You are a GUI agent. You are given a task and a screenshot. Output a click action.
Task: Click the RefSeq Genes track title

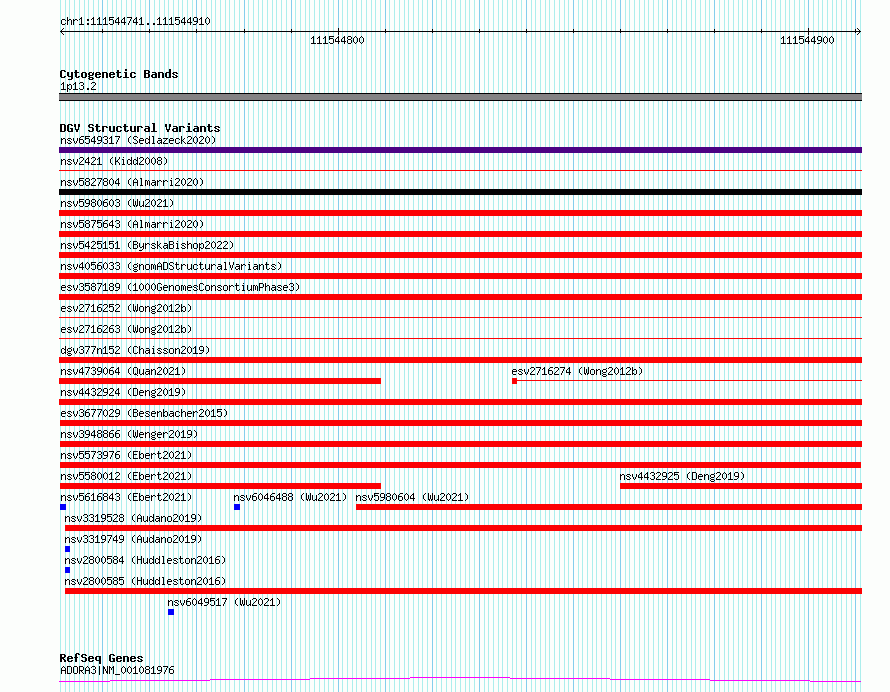(101, 658)
